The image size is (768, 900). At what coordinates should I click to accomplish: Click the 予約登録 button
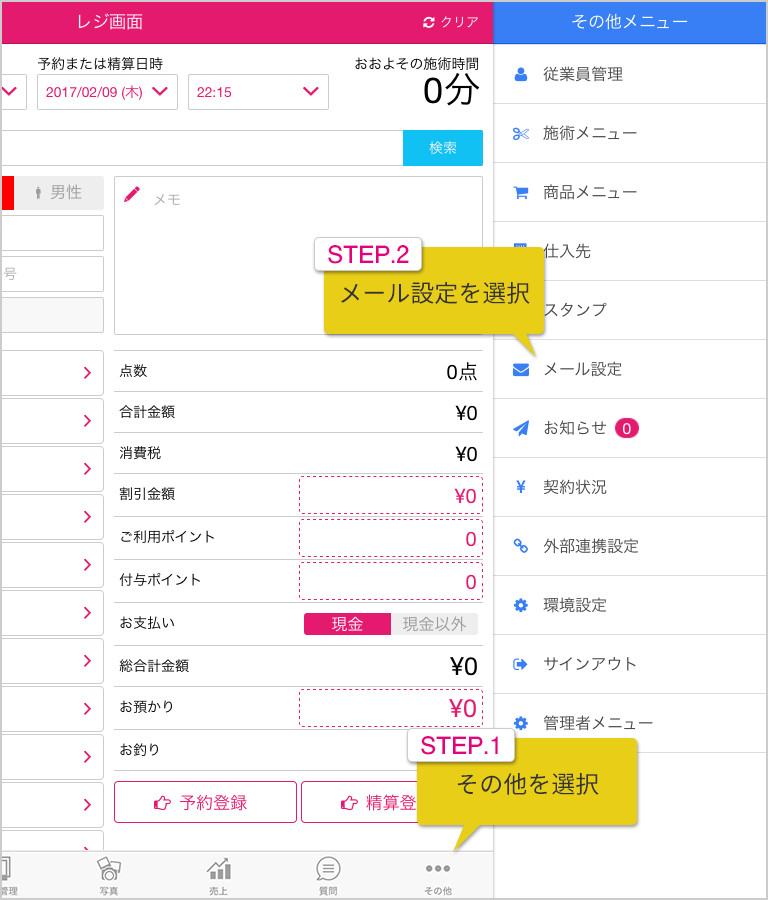(x=205, y=802)
